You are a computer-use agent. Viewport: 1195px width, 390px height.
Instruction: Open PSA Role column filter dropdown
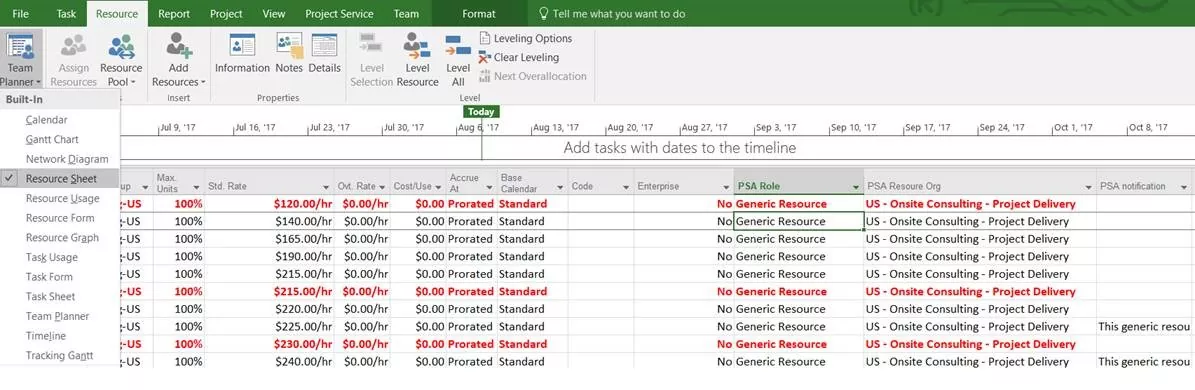(855, 187)
